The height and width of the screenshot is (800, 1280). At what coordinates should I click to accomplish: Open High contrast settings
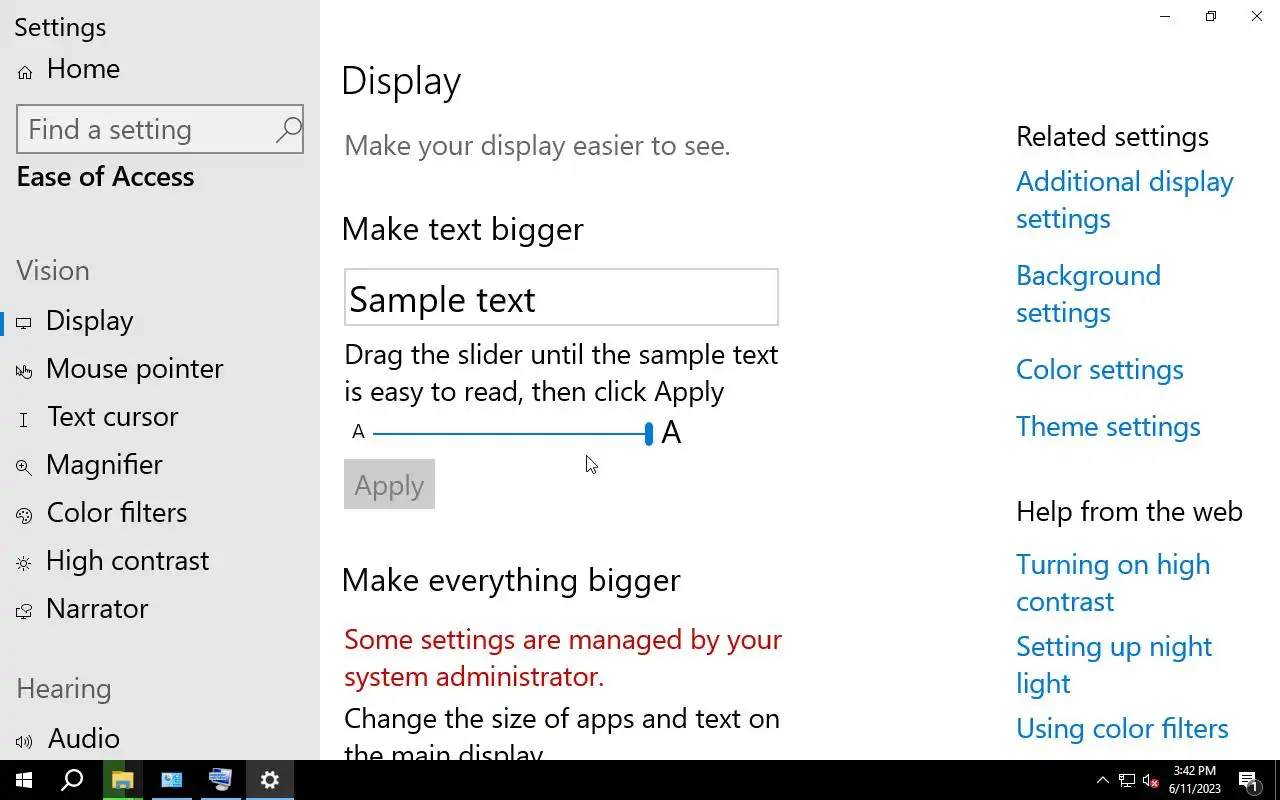127,561
